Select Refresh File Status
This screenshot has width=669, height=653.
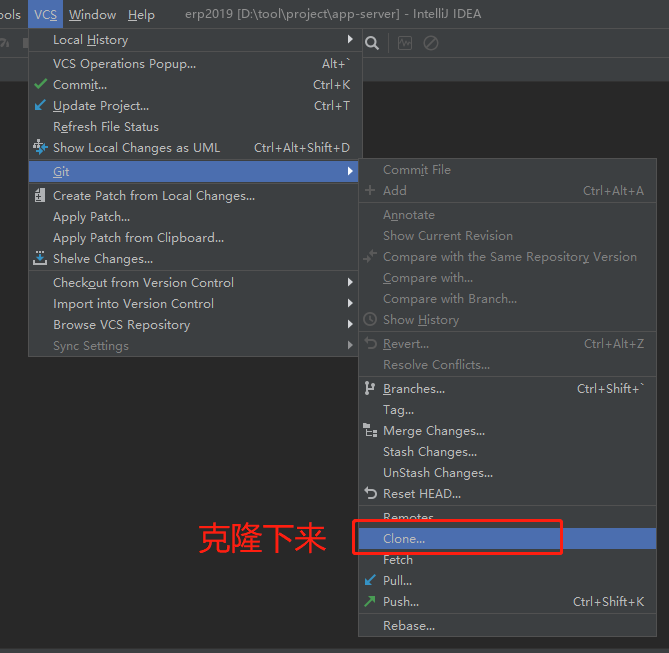pos(195,126)
